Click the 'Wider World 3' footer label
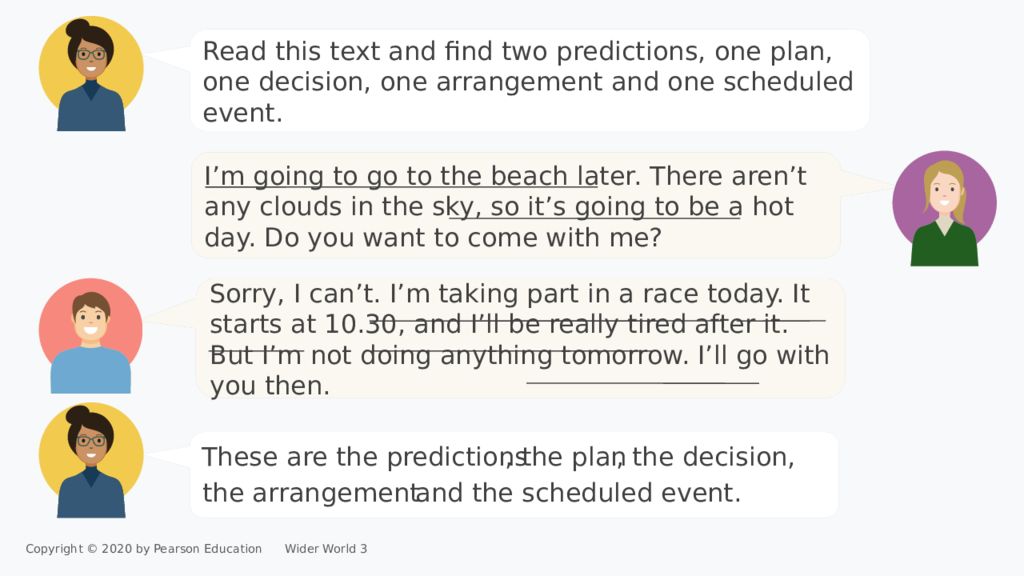 (x=326, y=549)
